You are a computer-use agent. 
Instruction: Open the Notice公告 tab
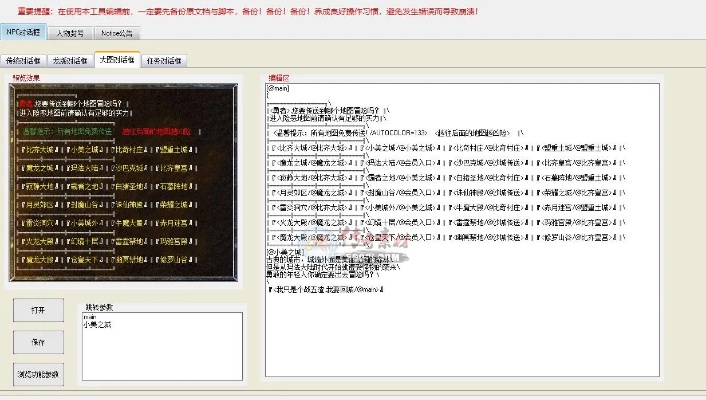click(117, 33)
